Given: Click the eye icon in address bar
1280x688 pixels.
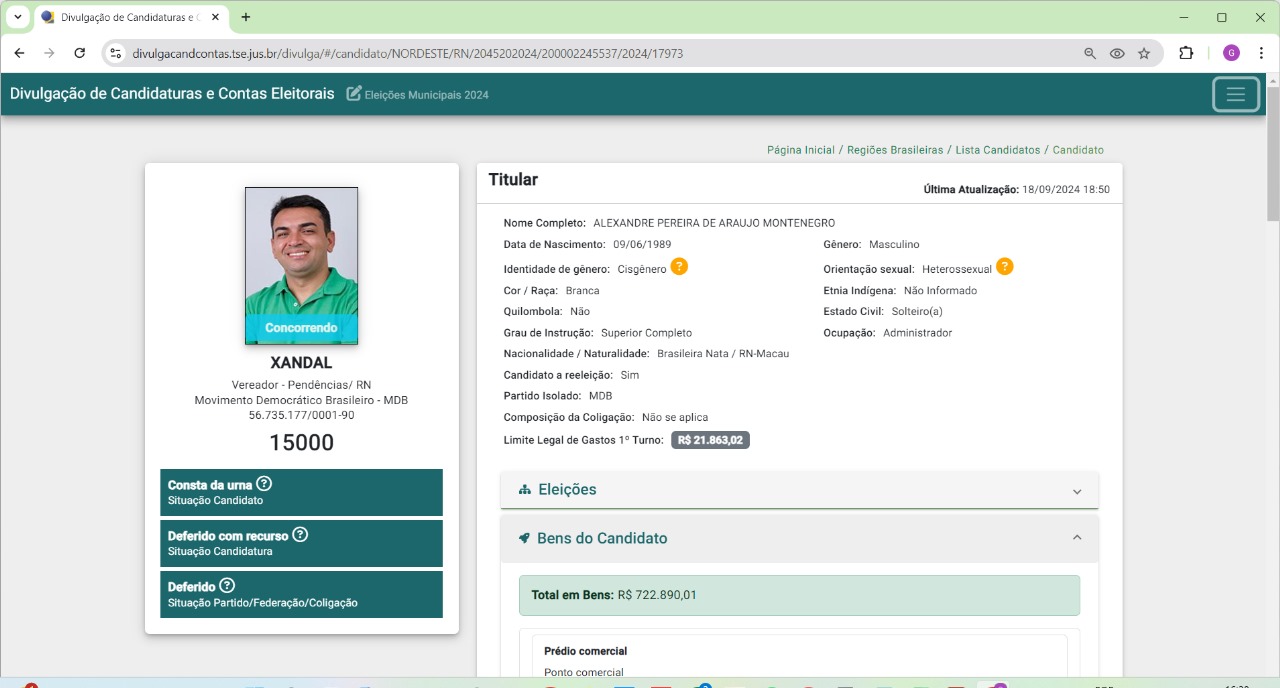Looking at the screenshot, I should click(1117, 53).
